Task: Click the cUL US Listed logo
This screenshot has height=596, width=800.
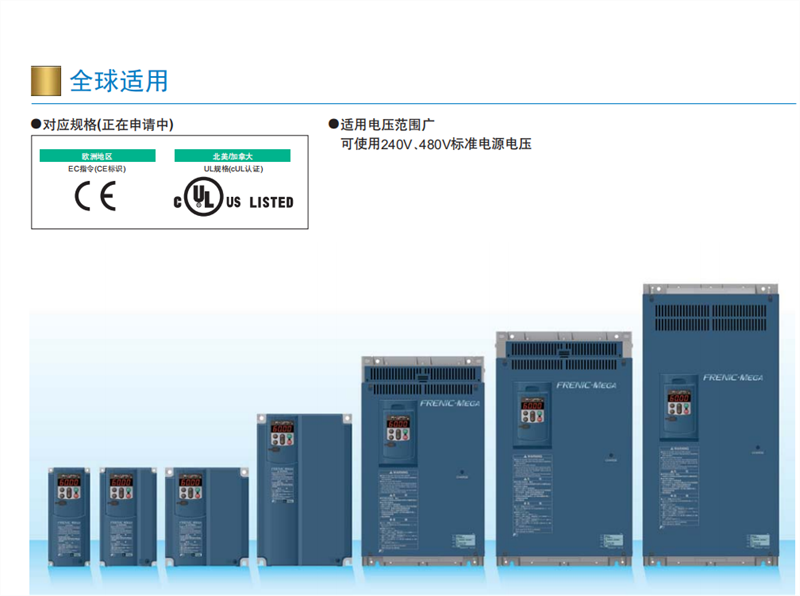Action: tap(233, 196)
